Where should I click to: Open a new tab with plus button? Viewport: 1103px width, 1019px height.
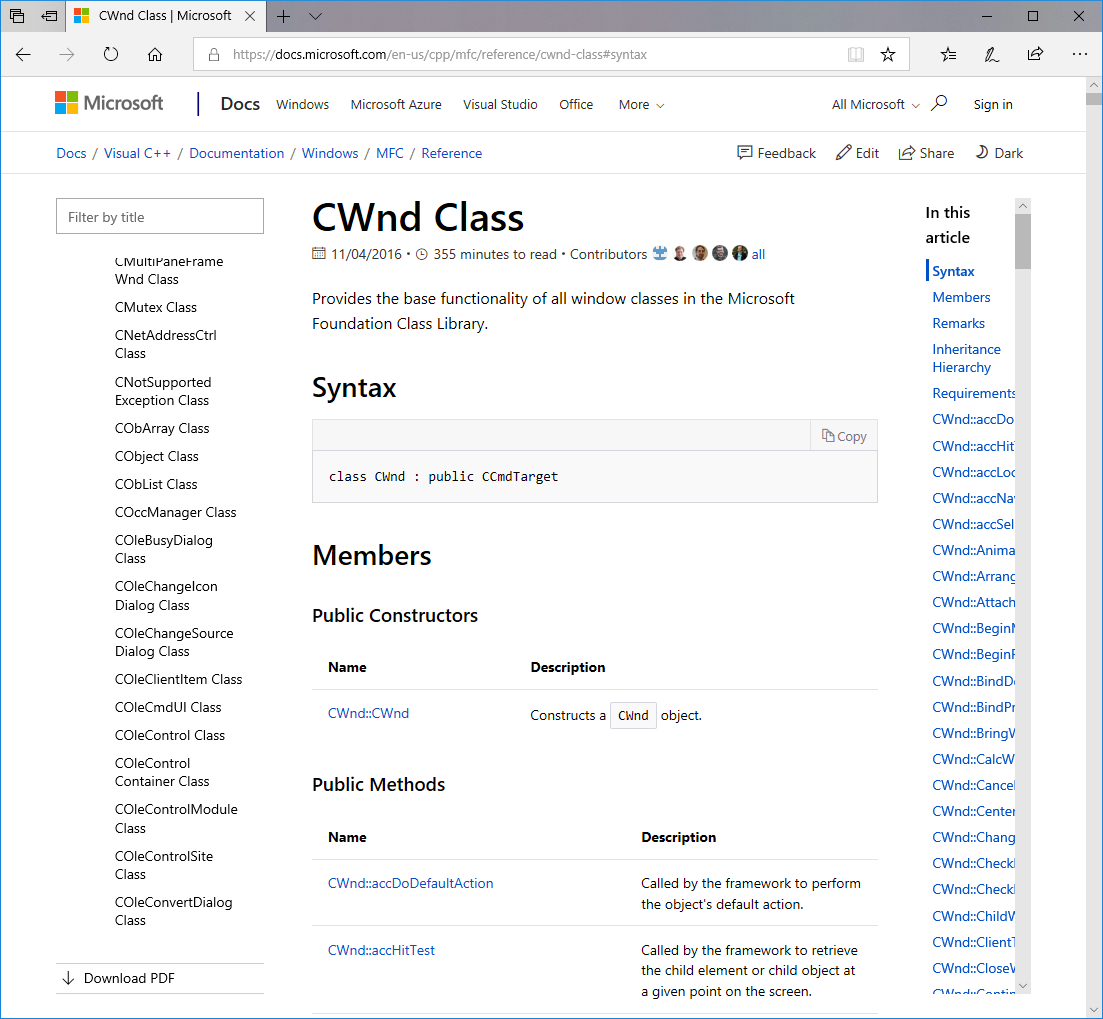283,16
